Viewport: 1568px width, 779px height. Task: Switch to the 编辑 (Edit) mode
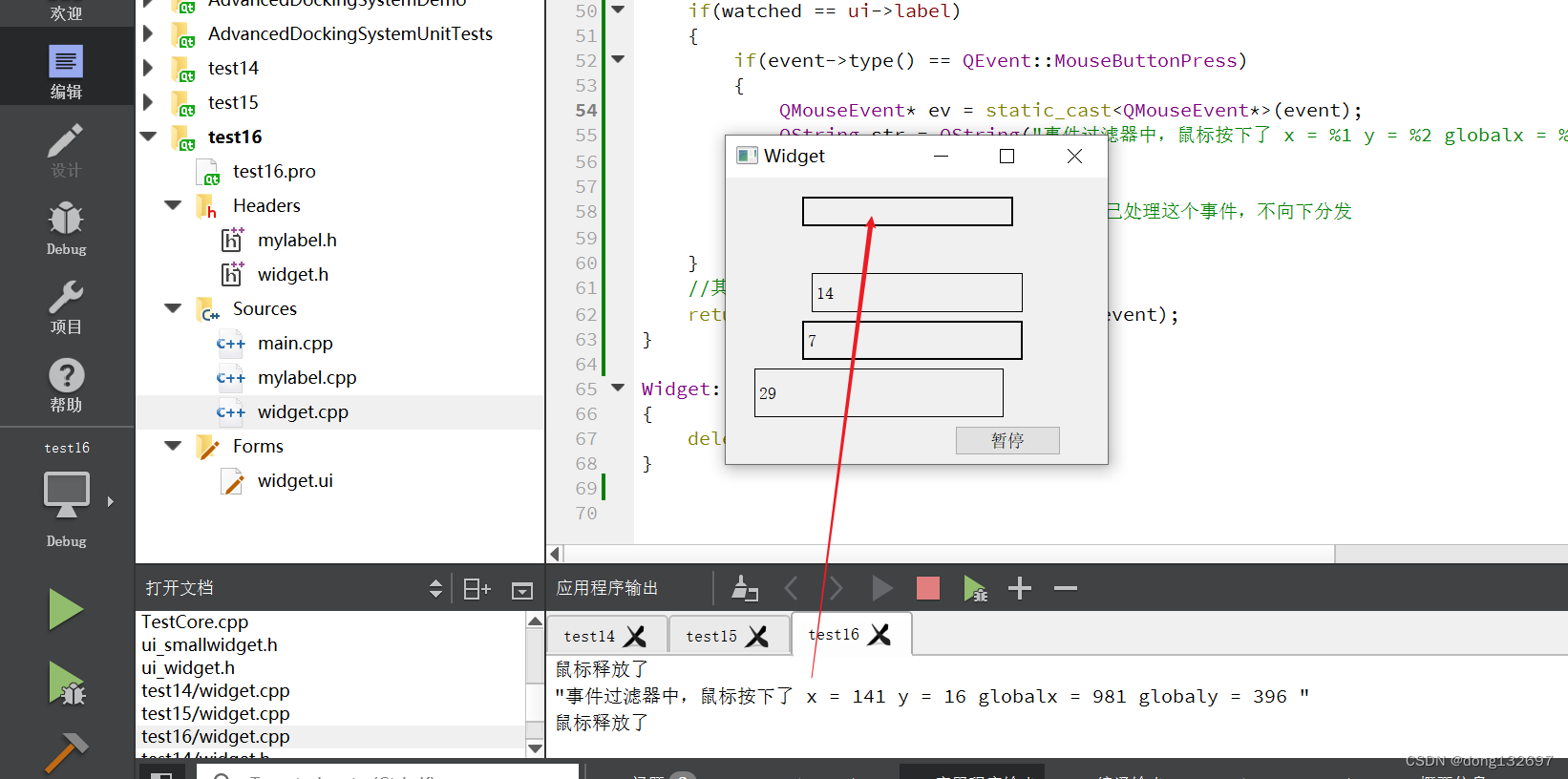click(66, 72)
